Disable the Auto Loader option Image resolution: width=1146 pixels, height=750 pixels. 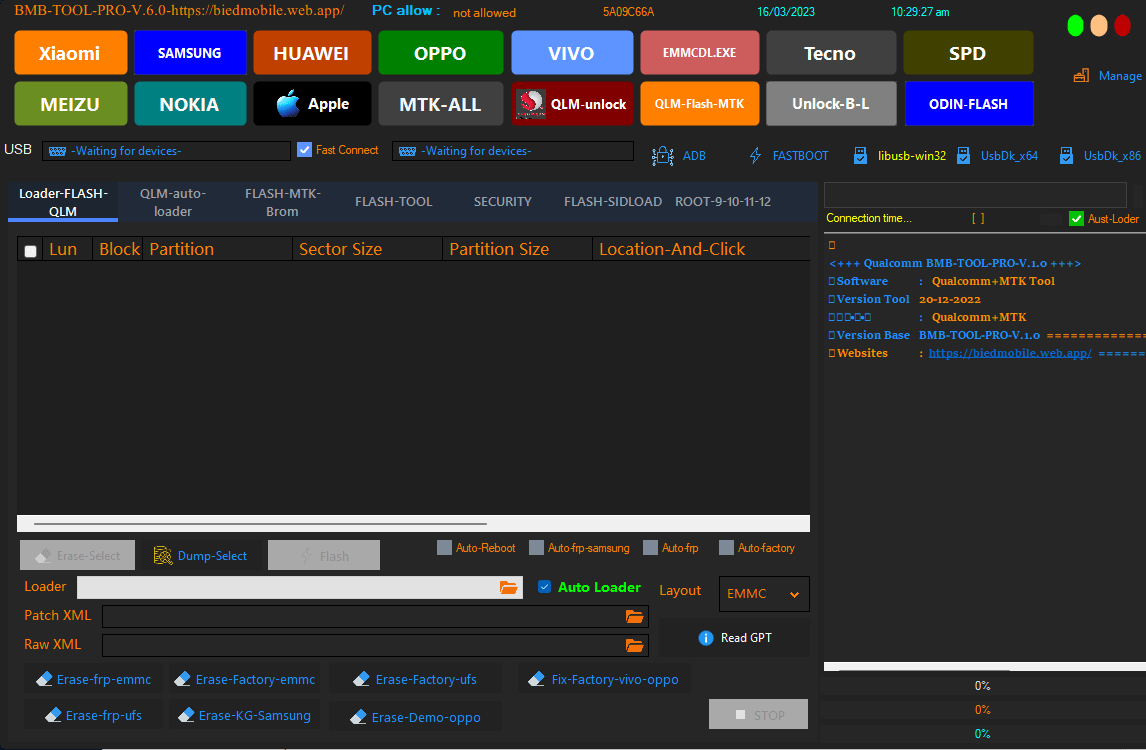543,587
